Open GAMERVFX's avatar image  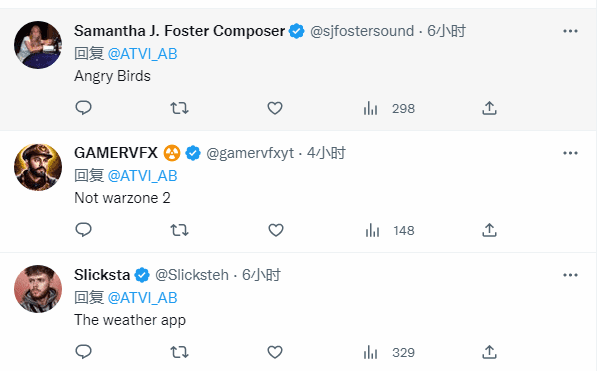point(38,167)
